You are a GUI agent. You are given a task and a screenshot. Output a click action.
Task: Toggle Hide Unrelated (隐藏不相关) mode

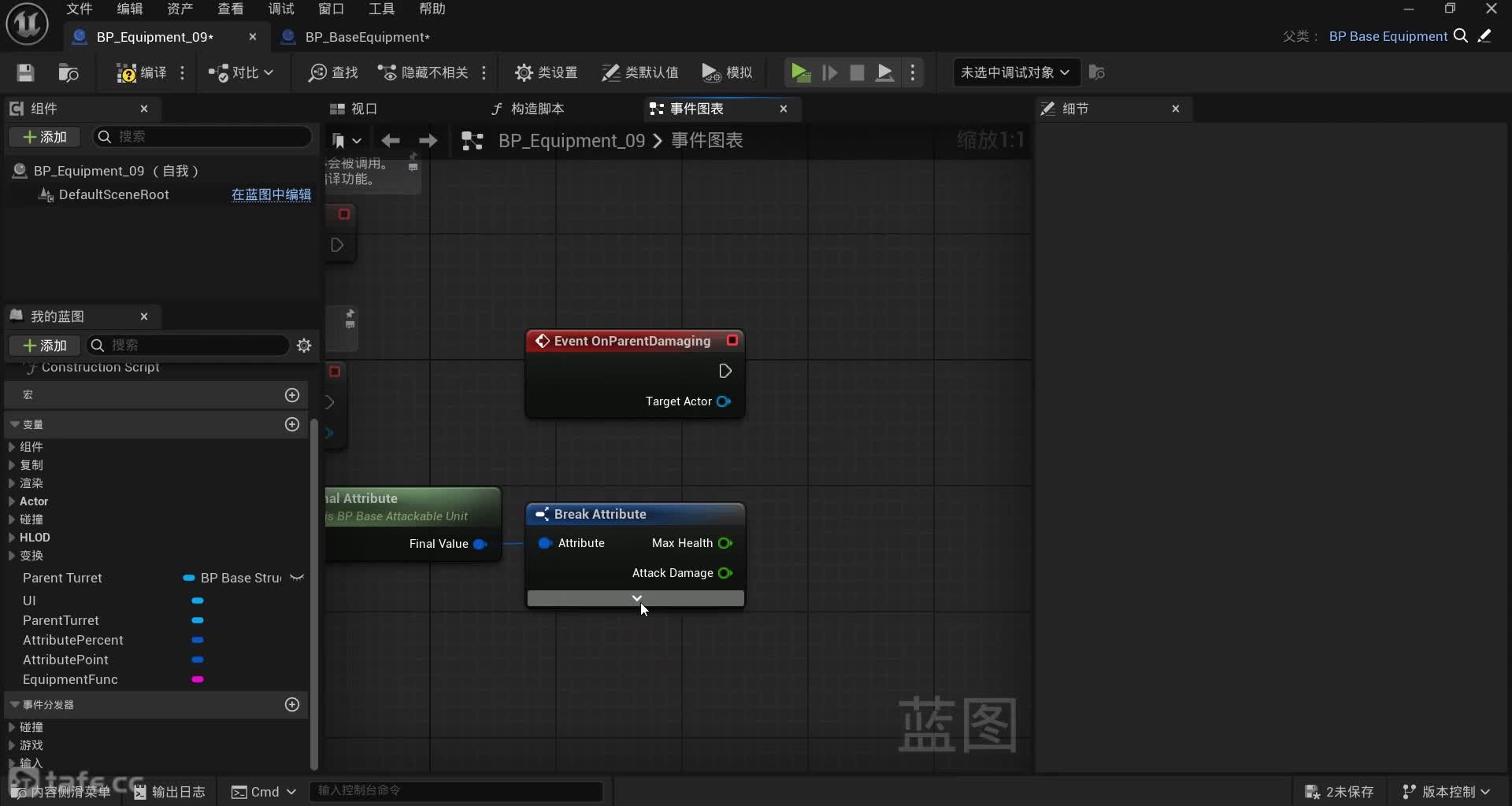coord(423,73)
